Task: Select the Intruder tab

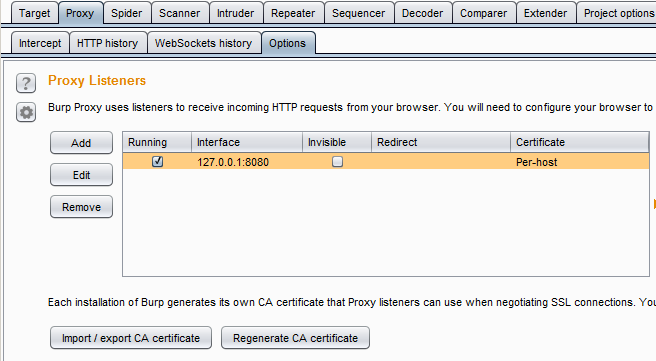Action: tap(236, 13)
